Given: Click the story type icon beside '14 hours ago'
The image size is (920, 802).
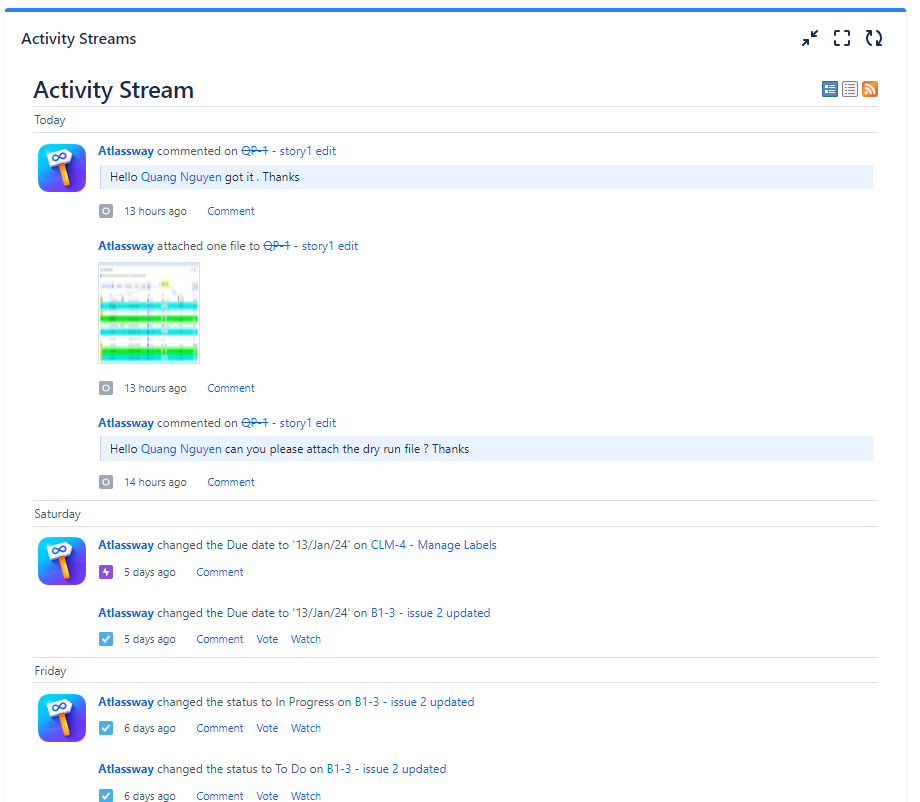Looking at the screenshot, I should coord(105,481).
